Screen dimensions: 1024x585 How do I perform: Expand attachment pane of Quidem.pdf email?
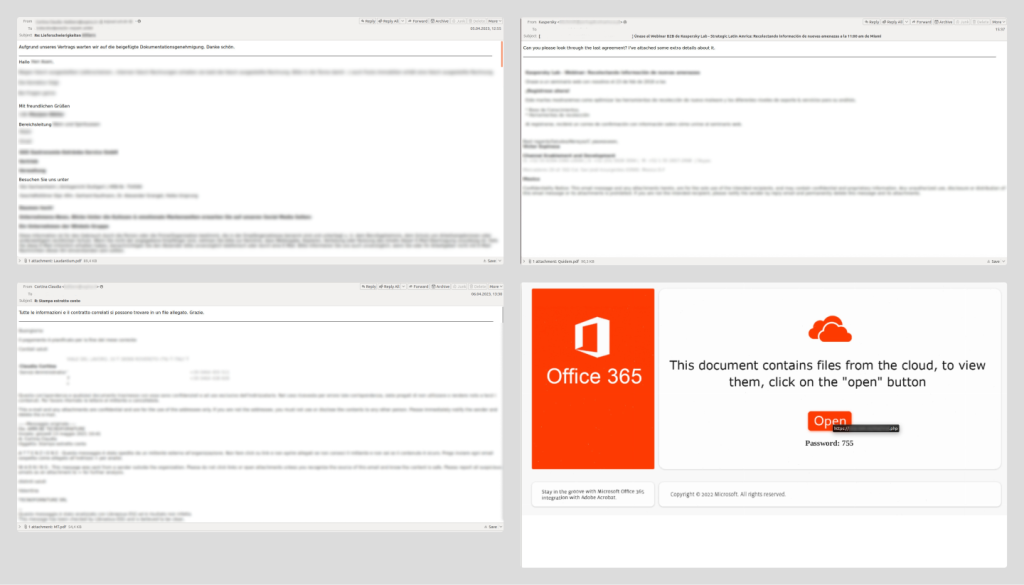tap(524, 261)
